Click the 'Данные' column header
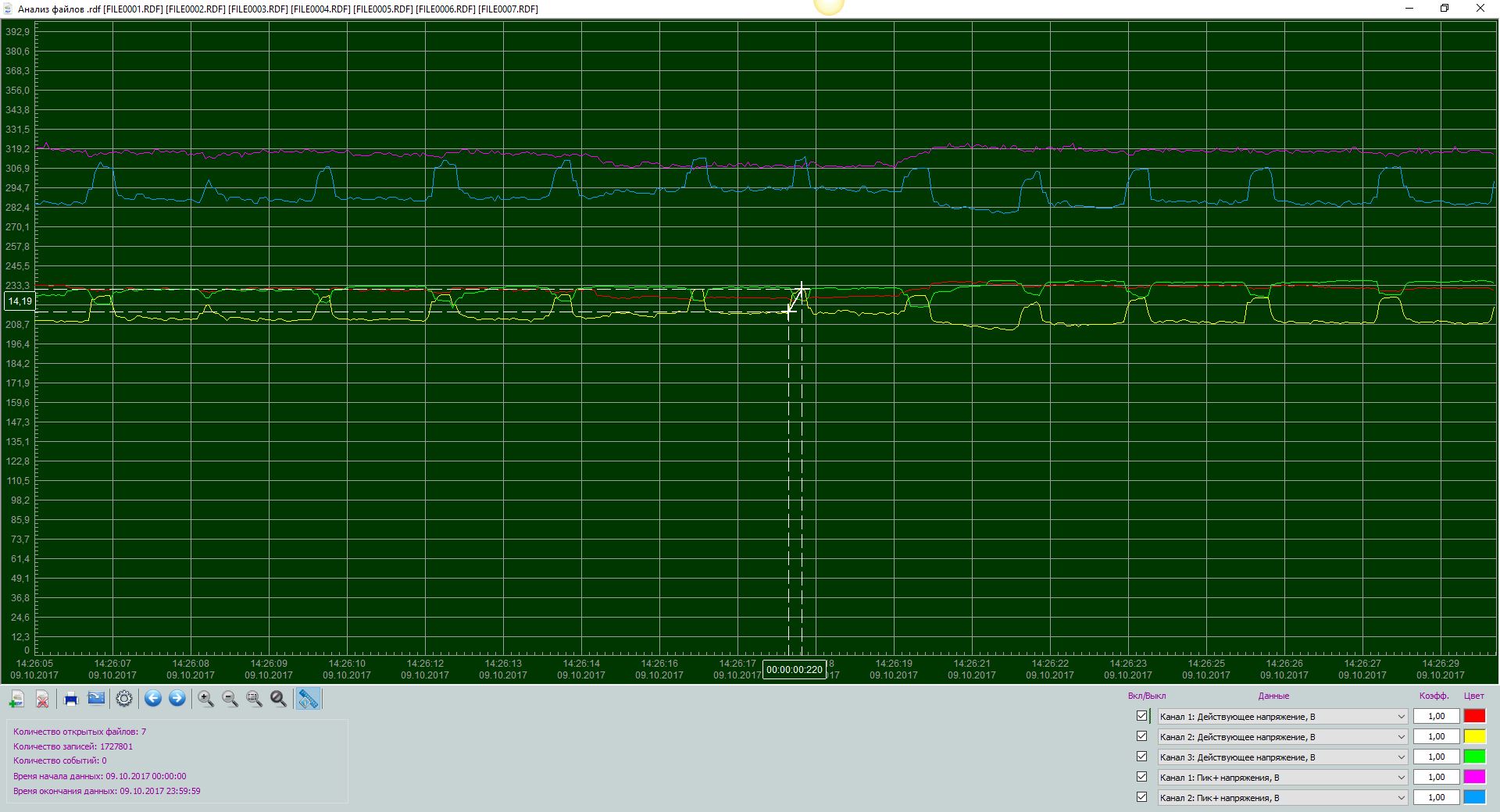1500x812 pixels. [1273, 696]
